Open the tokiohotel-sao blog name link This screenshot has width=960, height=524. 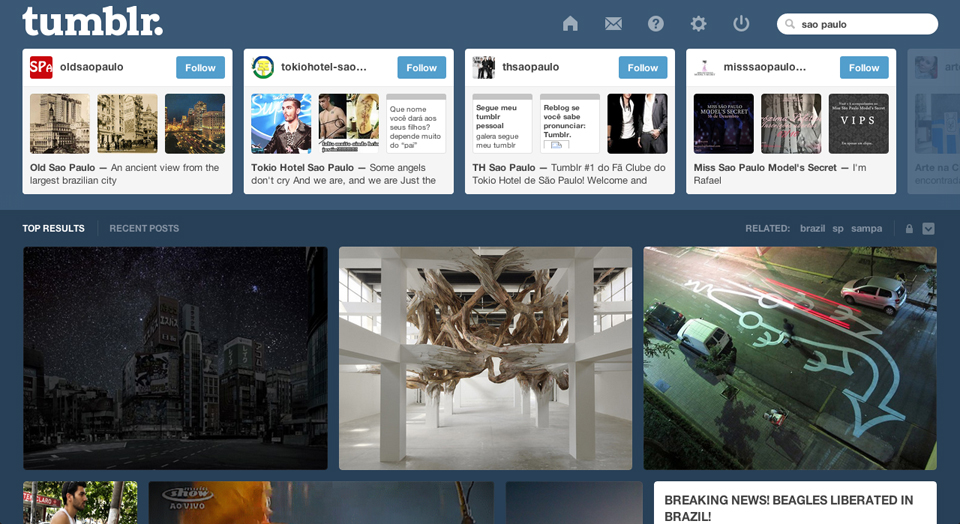click(324, 67)
